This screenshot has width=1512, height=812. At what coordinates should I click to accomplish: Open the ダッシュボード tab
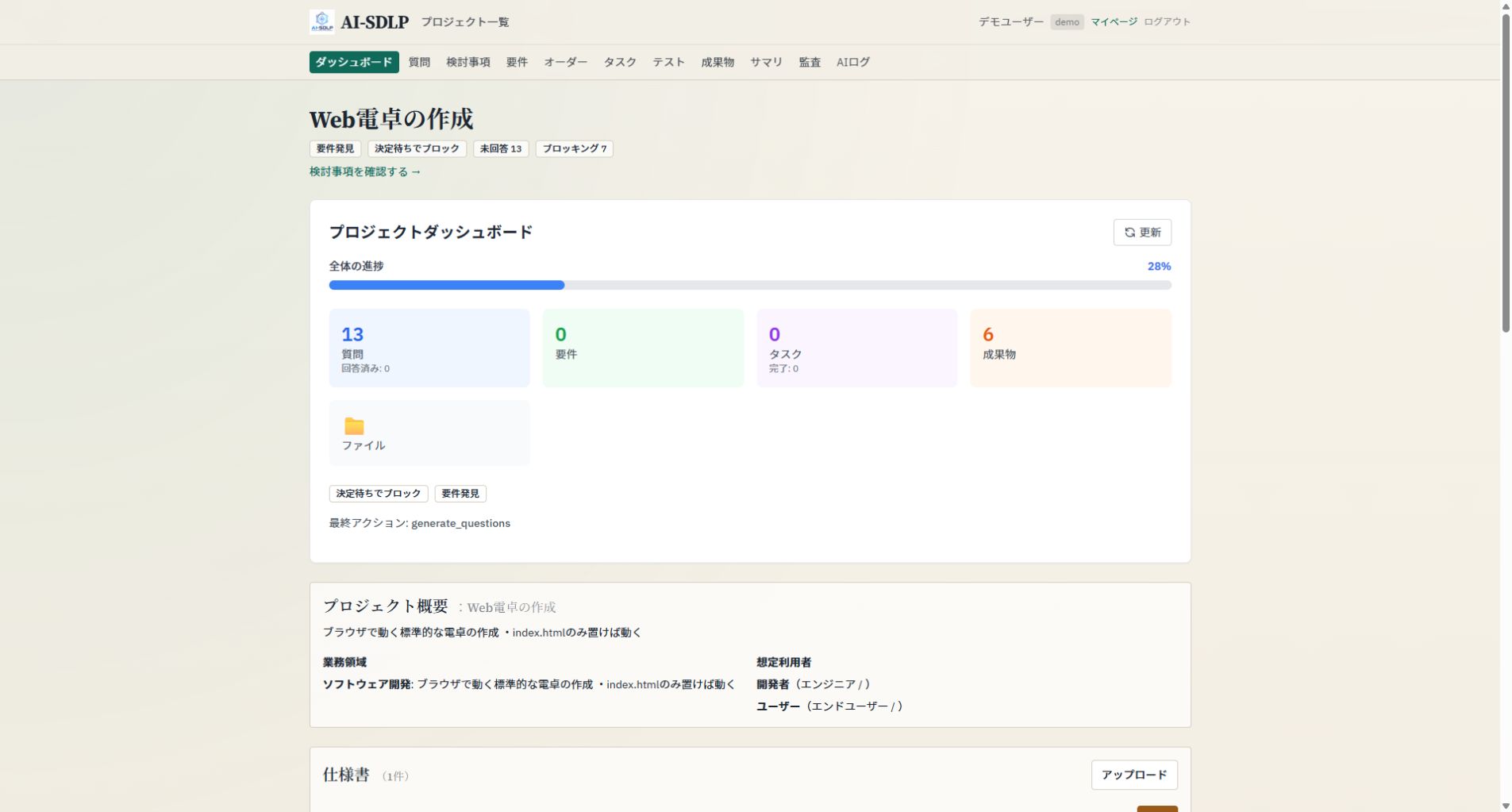[x=354, y=62]
